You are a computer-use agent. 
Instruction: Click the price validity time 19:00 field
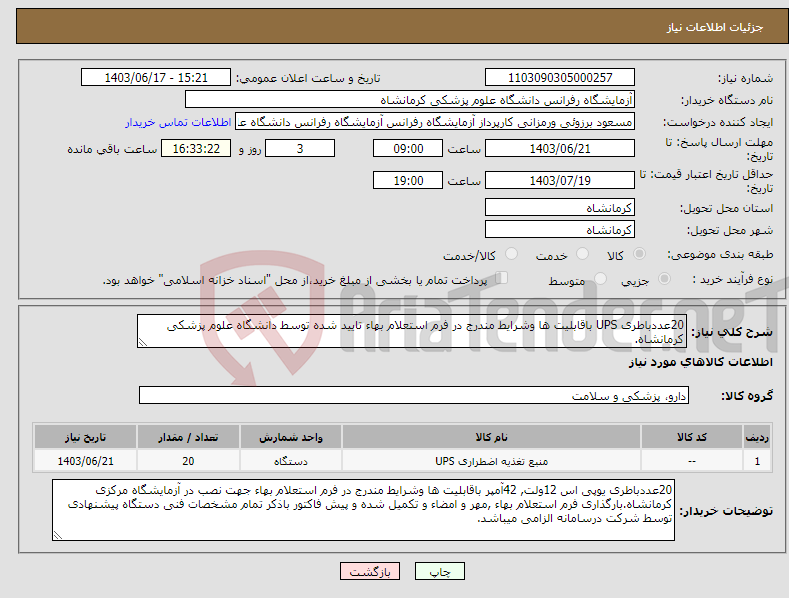[408, 180]
